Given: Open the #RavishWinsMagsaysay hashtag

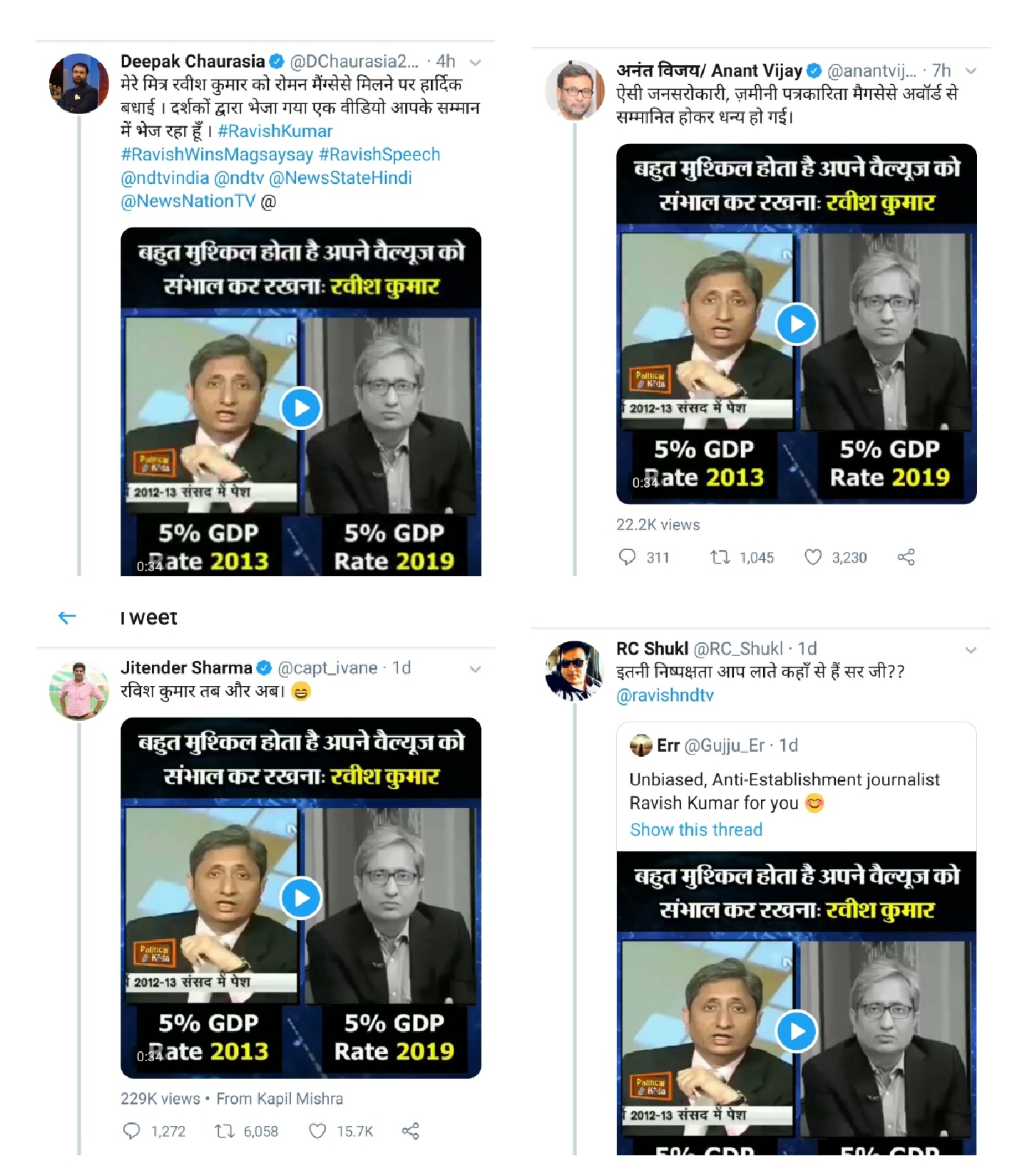Looking at the screenshot, I should [217, 155].
